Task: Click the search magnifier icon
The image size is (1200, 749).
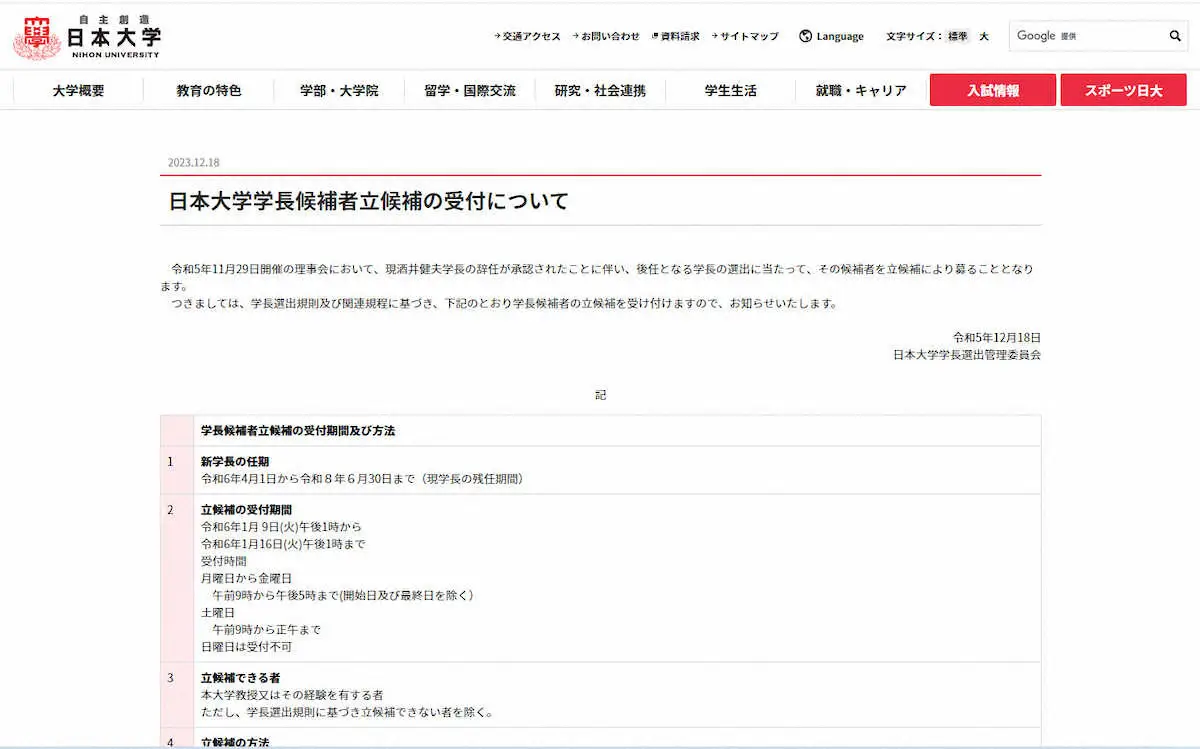Action: pos(1175,36)
